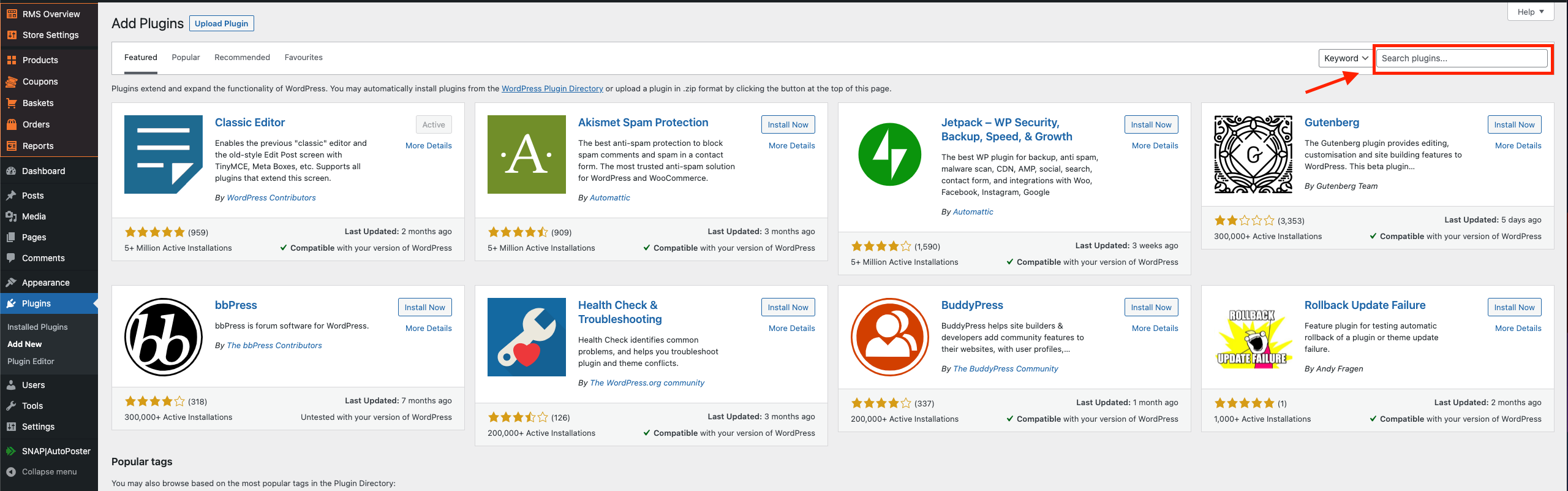Click the Coupons icon in sidebar
Viewport: 1568px width, 491px height.
pyautogui.click(x=12, y=82)
